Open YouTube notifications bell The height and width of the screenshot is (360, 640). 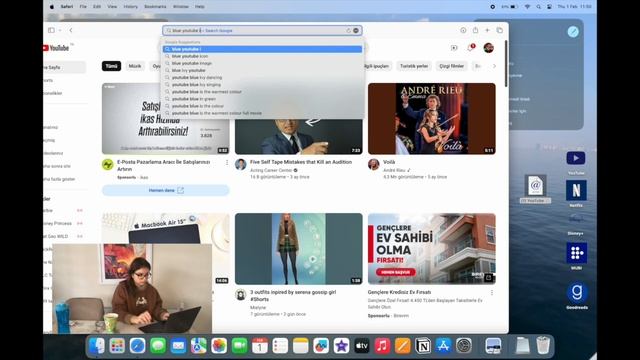coord(471,48)
